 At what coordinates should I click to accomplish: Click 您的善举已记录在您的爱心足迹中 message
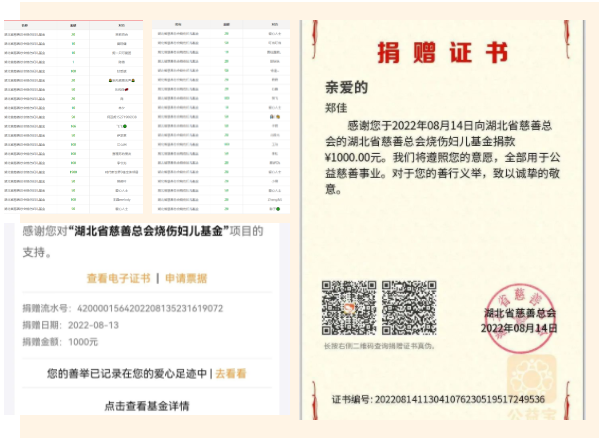(x=127, y=373)
